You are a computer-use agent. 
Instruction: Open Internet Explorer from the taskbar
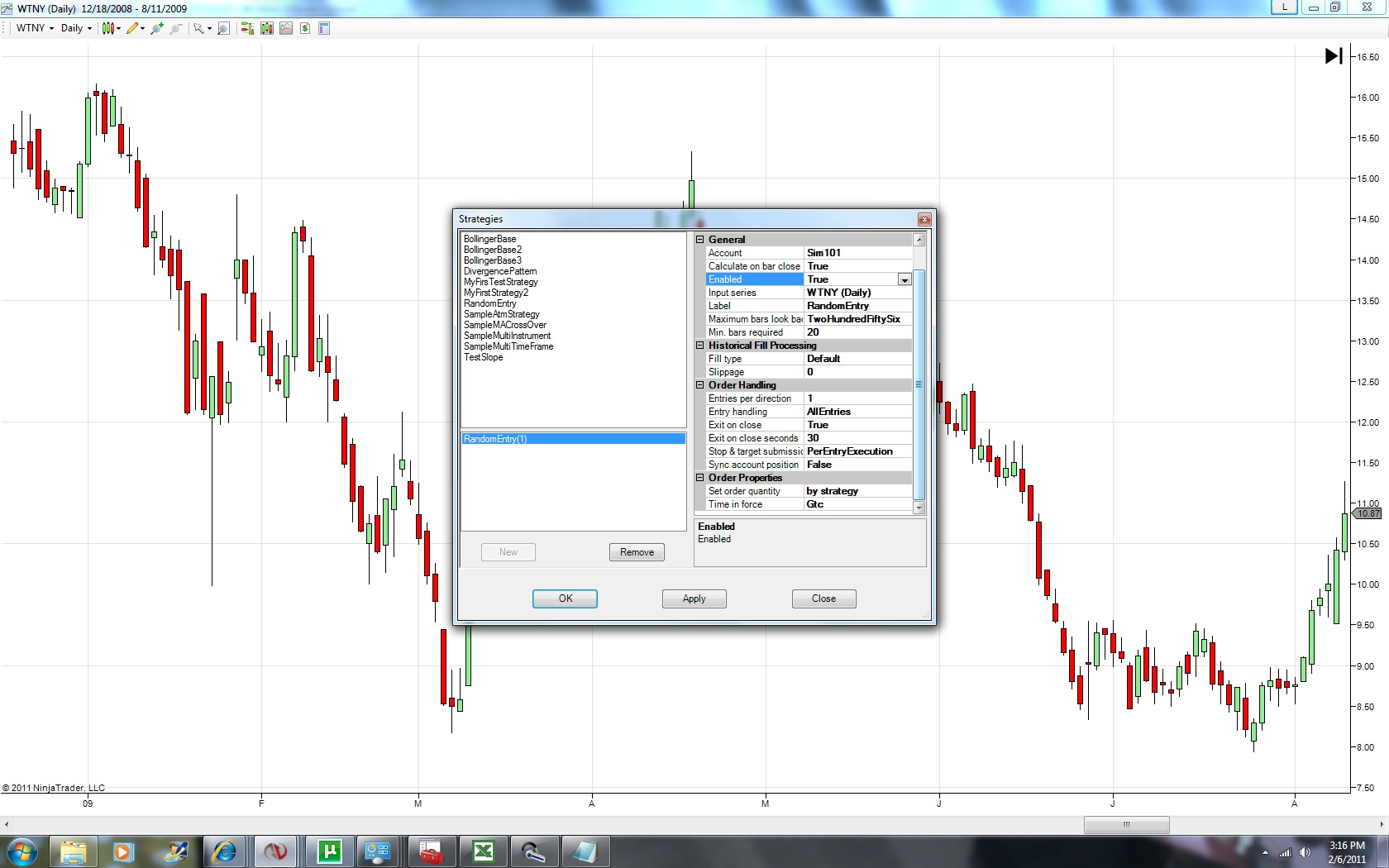pos(224,851)
